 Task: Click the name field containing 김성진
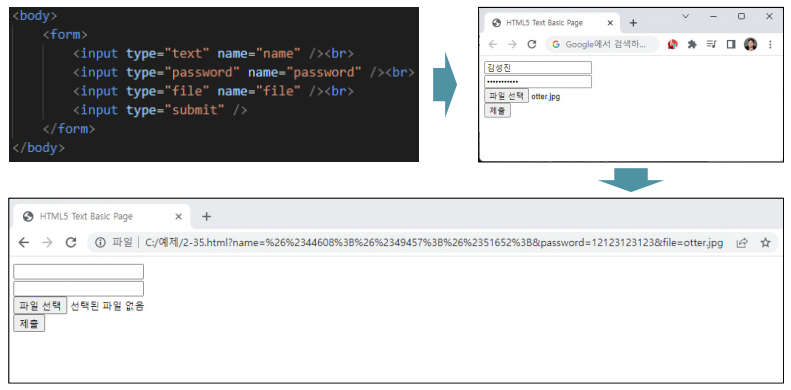pos(538,68)
